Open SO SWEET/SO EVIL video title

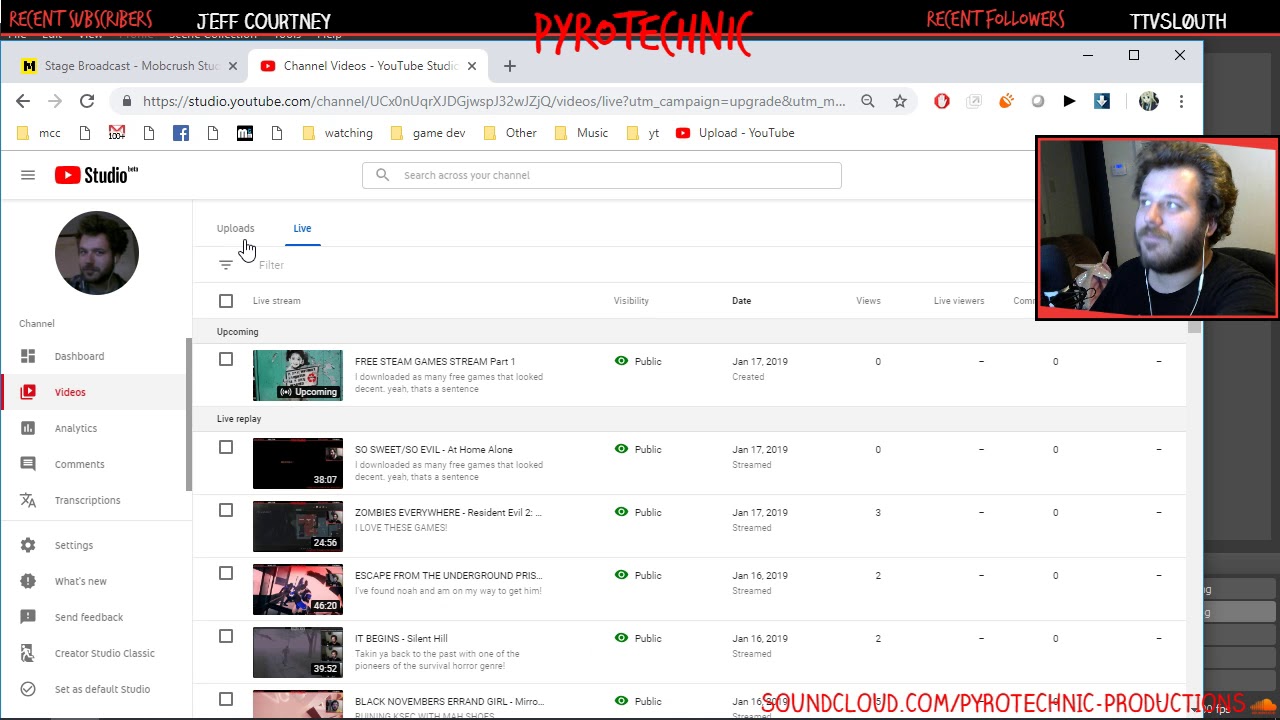(x=434, y=450)
